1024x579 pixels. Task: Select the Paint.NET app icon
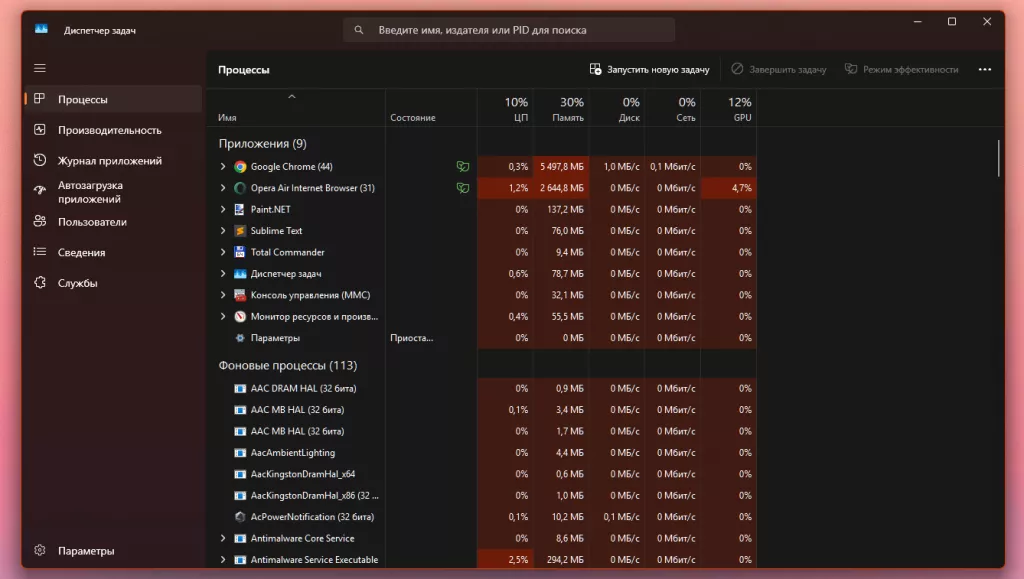[240, 210]
